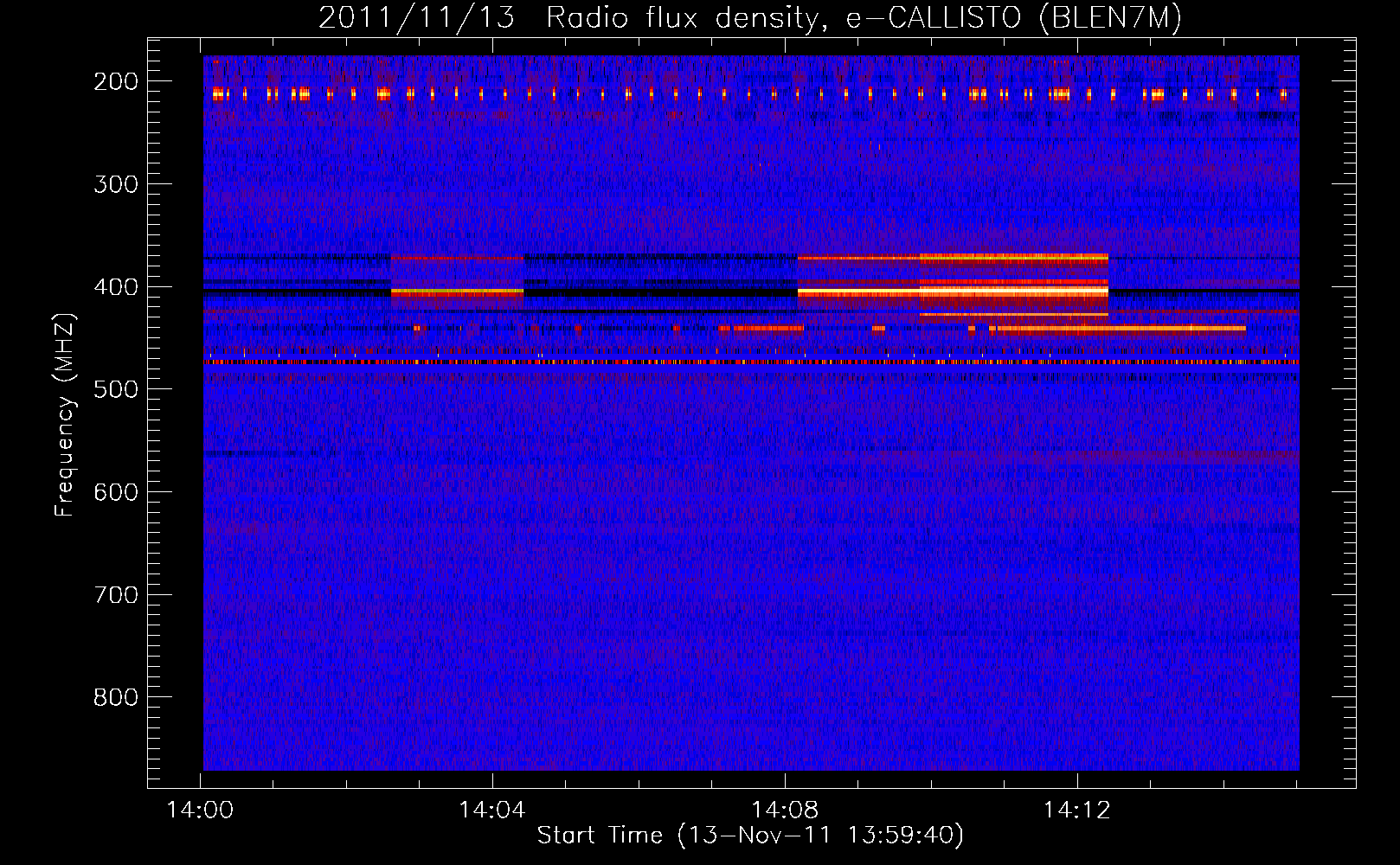Click the 700 frequency tick label
Screen dimensions: 1400x865
point(116,595)
